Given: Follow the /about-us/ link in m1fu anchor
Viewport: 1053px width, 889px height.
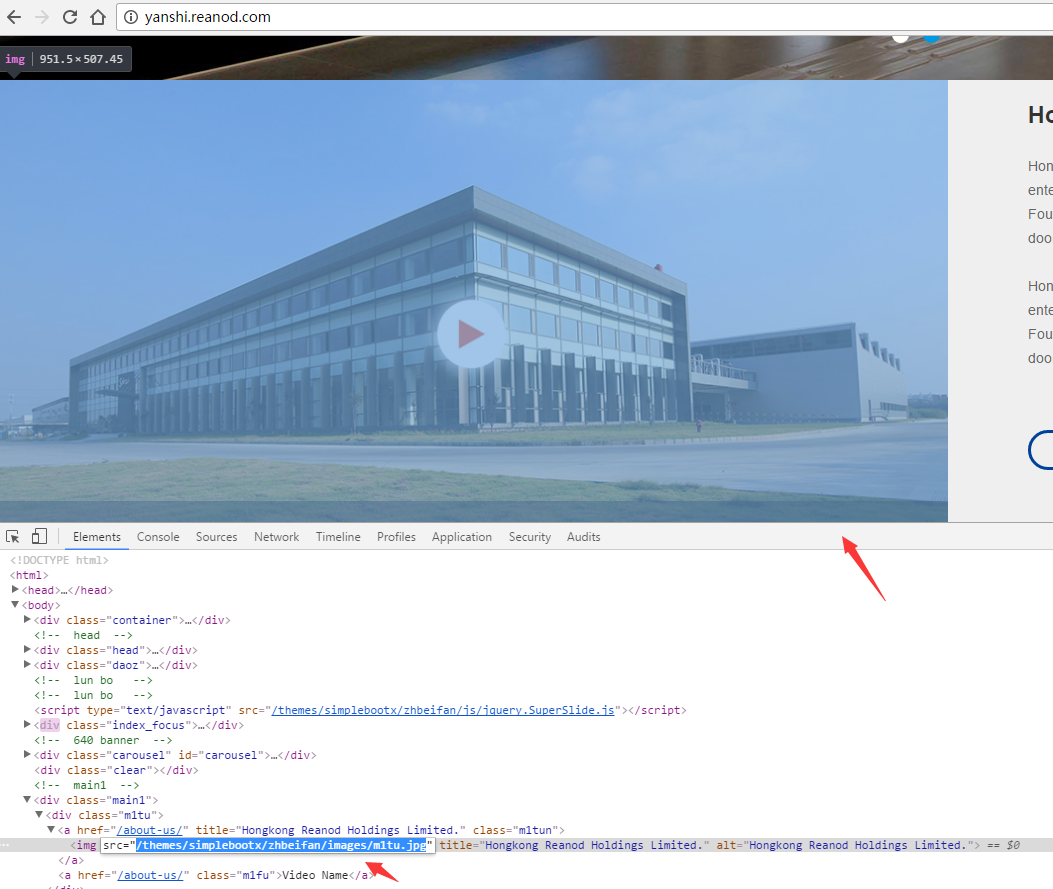Looking at the screenshot, I should click(x=149, y=876).
